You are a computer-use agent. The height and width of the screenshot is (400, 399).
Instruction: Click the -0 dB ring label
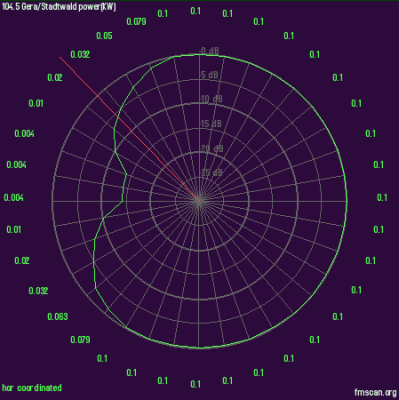[209, 51]
